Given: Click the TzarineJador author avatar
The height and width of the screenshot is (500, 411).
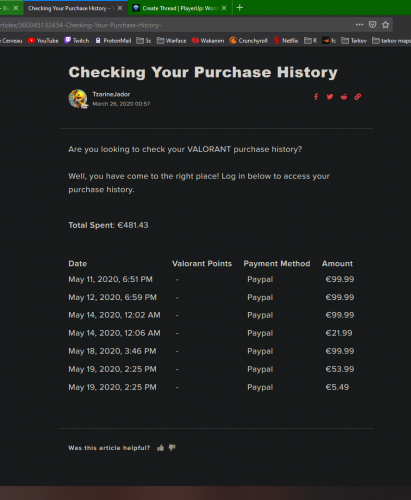Looking at the screenshot, I should [x=78, y=99].
